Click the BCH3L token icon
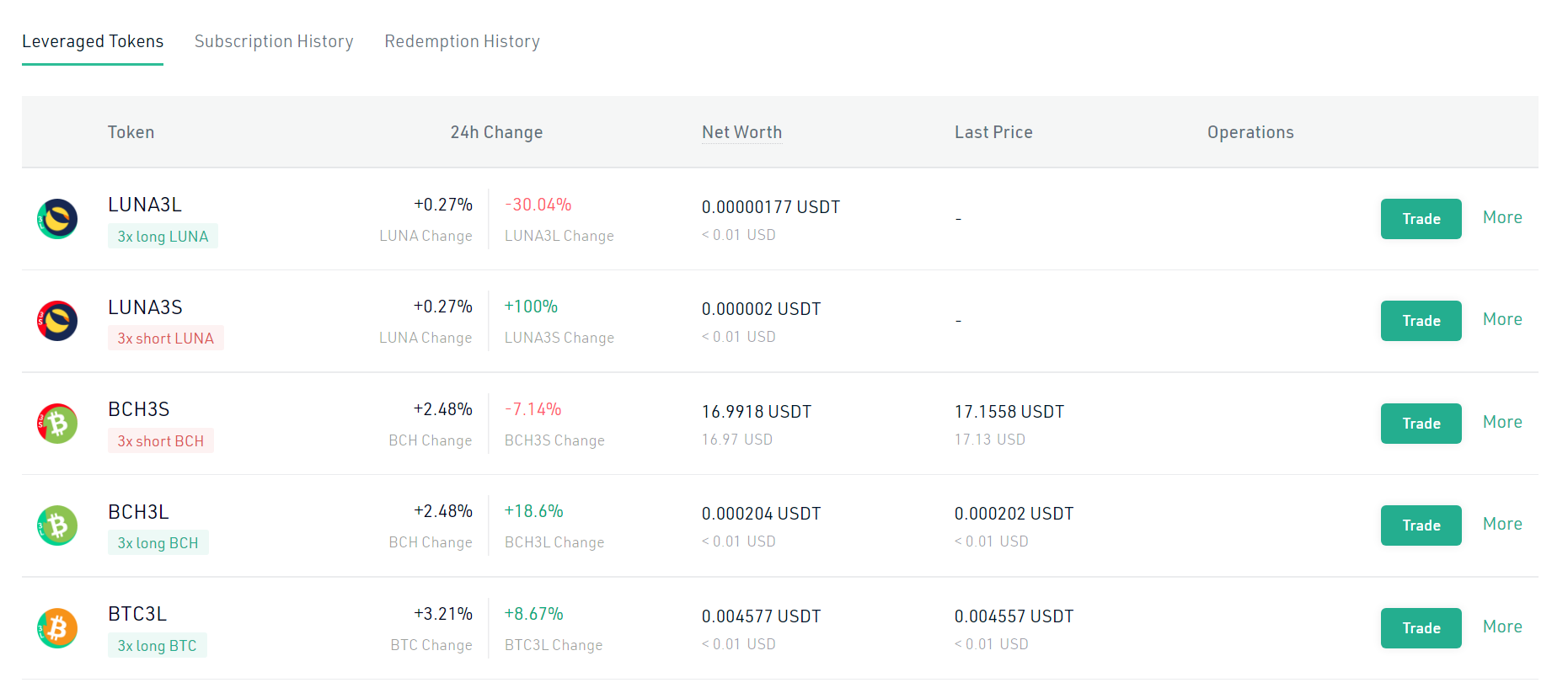 [x=57, y=525]
